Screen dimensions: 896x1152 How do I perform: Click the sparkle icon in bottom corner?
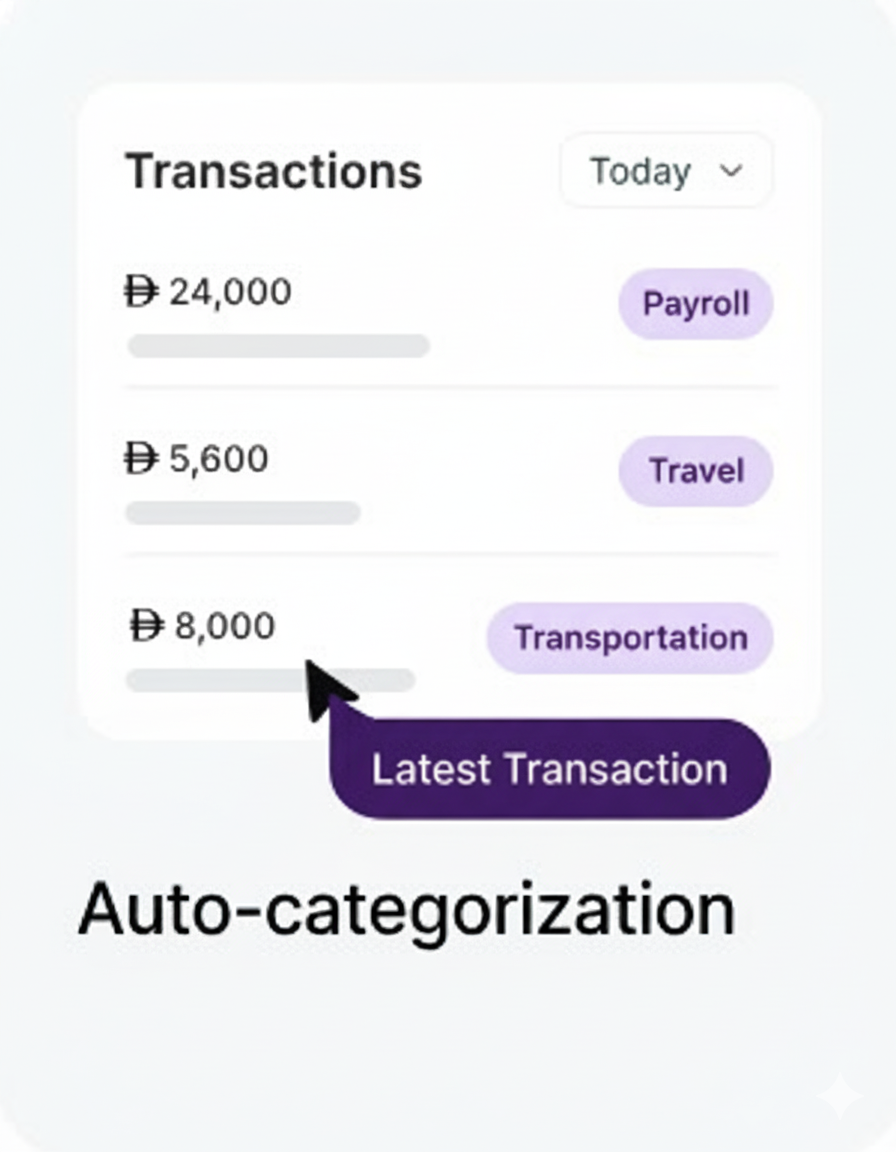click(x=838, y=1098)
